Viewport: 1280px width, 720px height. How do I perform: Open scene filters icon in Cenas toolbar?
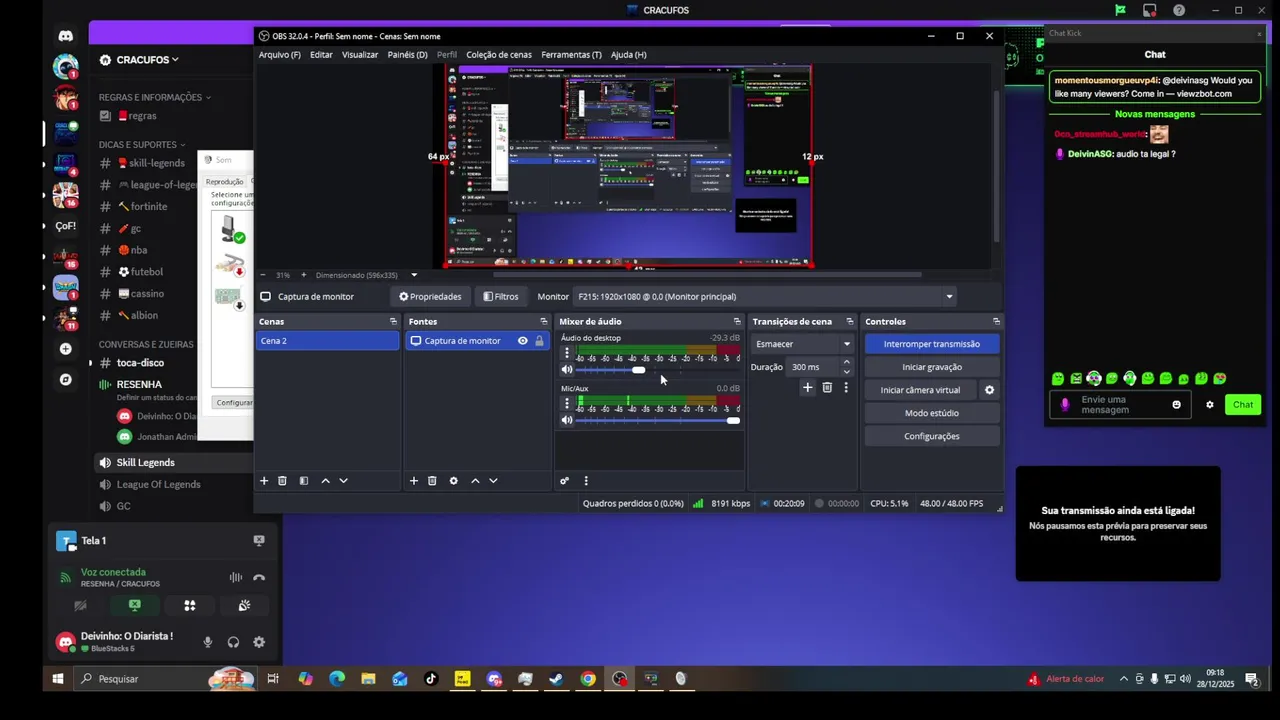(x=304, y=481)
